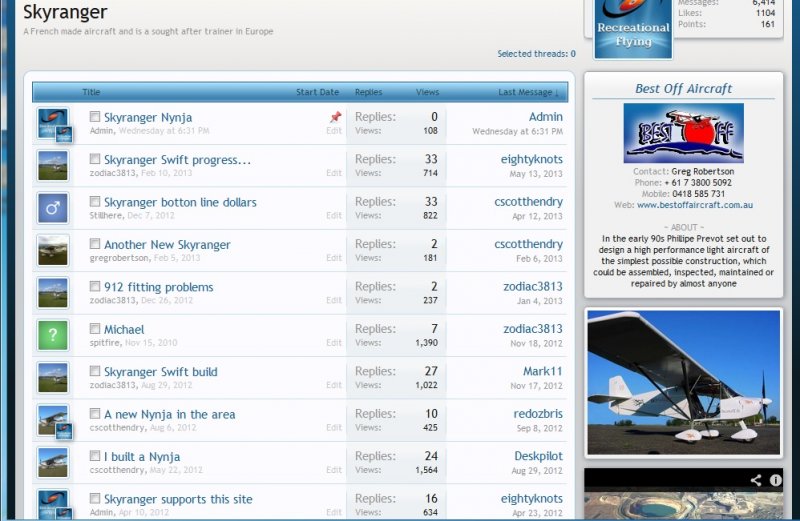Open zodiac3813 last poster on Michael row
800x521 pixels.
[533, 329]
